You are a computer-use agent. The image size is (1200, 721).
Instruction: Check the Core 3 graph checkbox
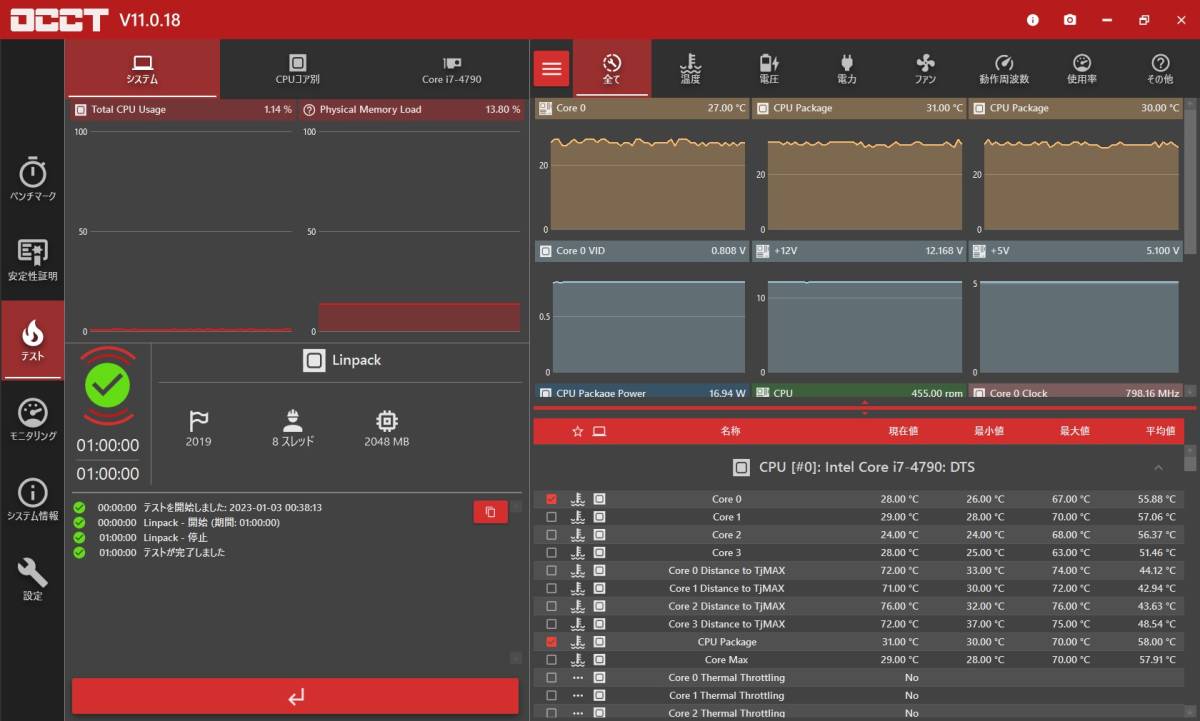(x=551, y=553)
